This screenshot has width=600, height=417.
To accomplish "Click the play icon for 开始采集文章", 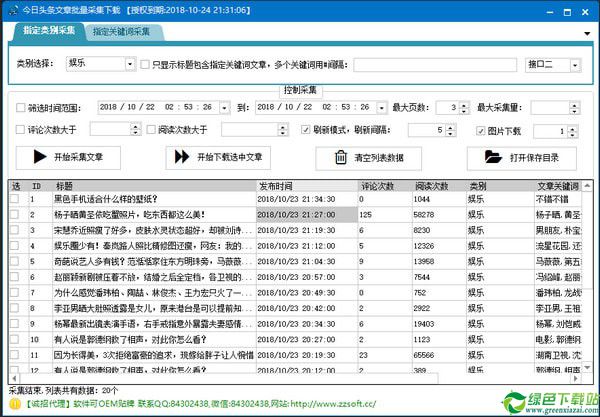I will pos(39,156).
